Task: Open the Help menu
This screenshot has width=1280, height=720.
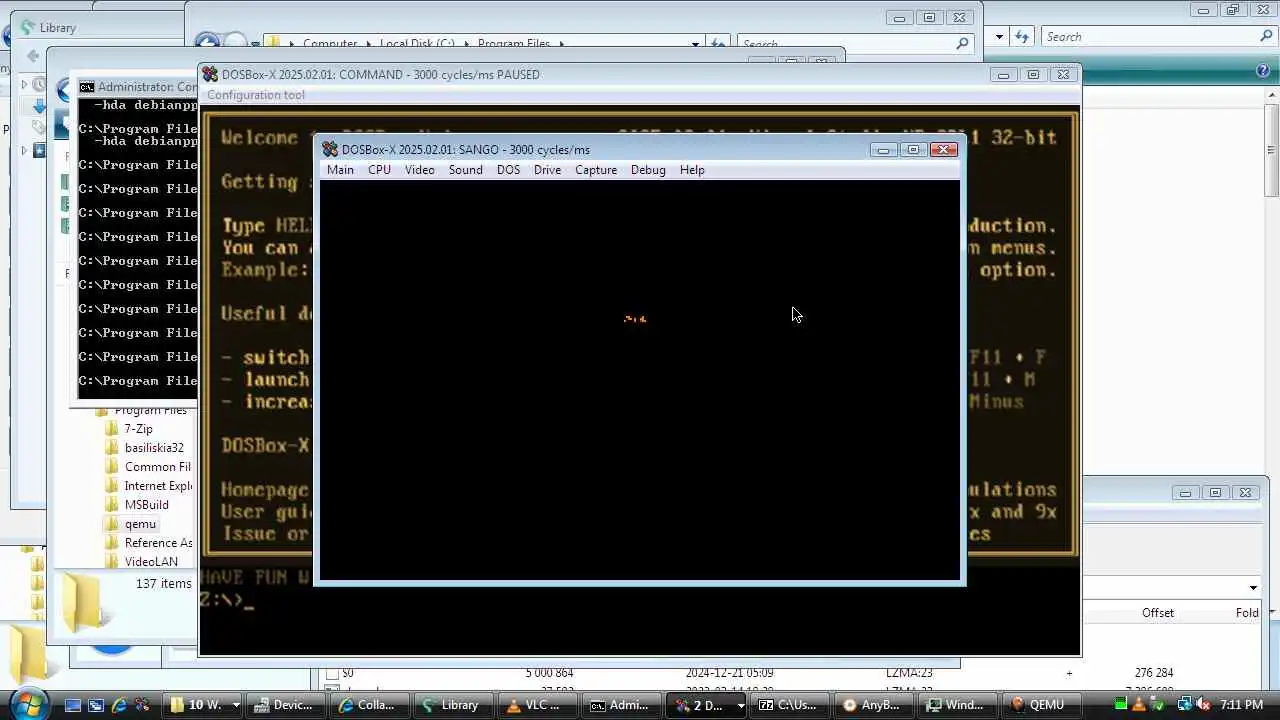Action: (x=692, y=170)
